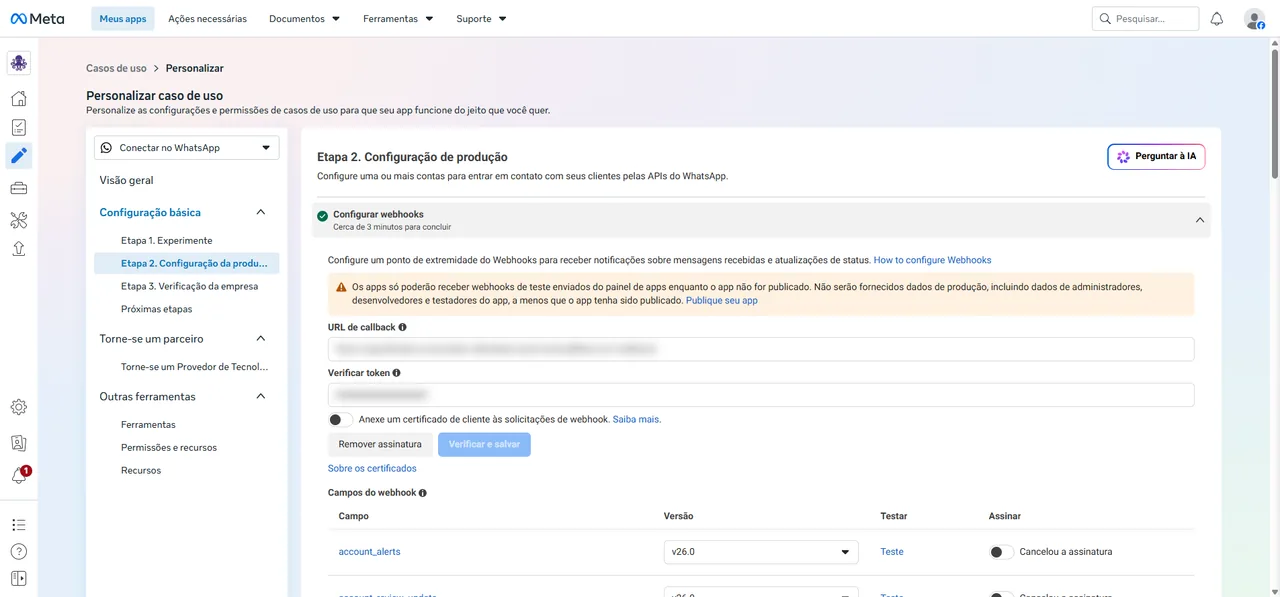Image resolution: width=1280 pixels, height=597 pixels.
Task: Click the Pesquisar search box
Action: pyautogui.click(x=1145, y=18)
